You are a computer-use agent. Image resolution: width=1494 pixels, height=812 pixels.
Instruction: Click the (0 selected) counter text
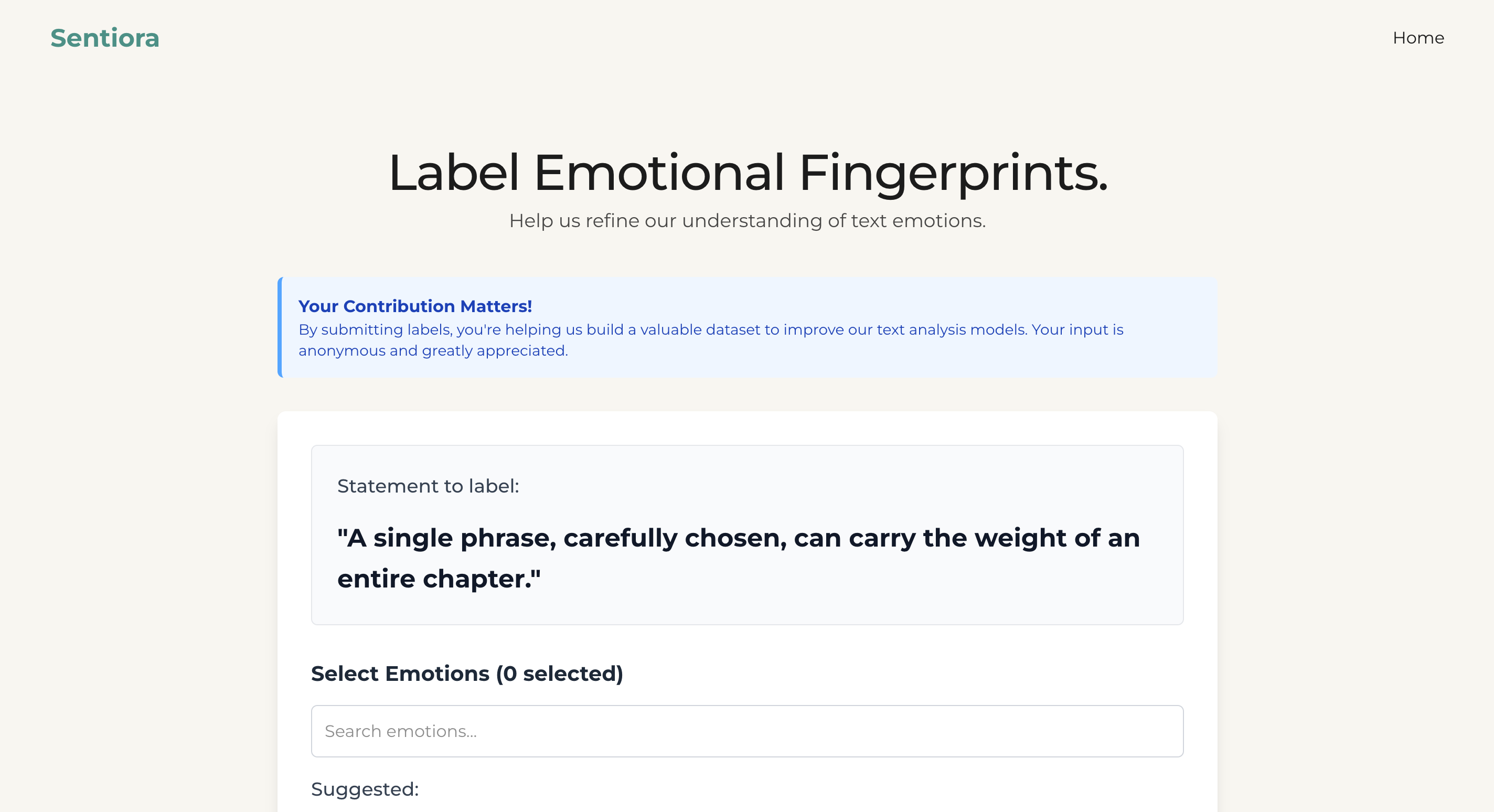(559, 674)
